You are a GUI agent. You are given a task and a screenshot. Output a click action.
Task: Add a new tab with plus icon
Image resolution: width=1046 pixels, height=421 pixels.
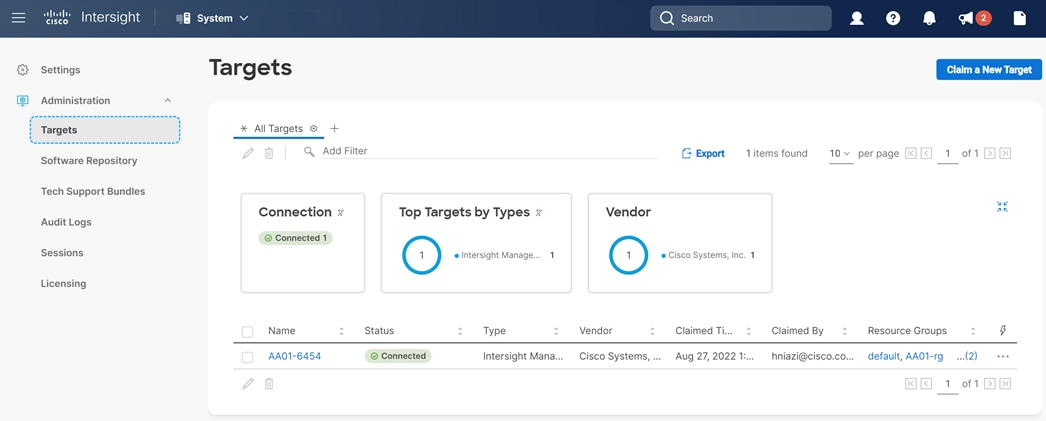tap(335, 128)
